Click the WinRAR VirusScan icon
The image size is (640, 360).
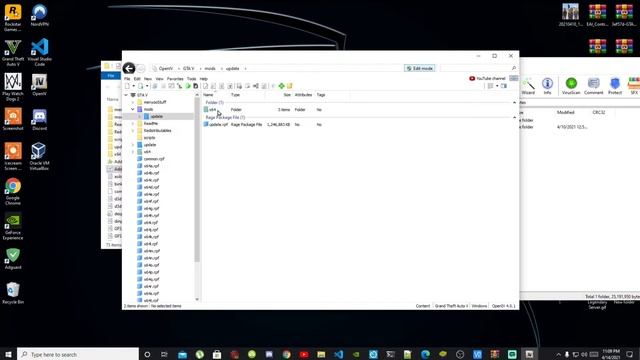pyautogui.click(x=571, y=86)
